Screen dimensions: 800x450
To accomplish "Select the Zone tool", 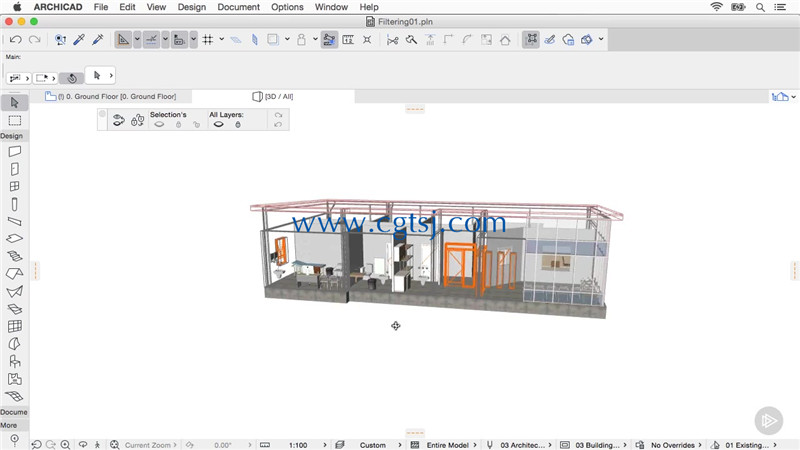I will (14, 379).
